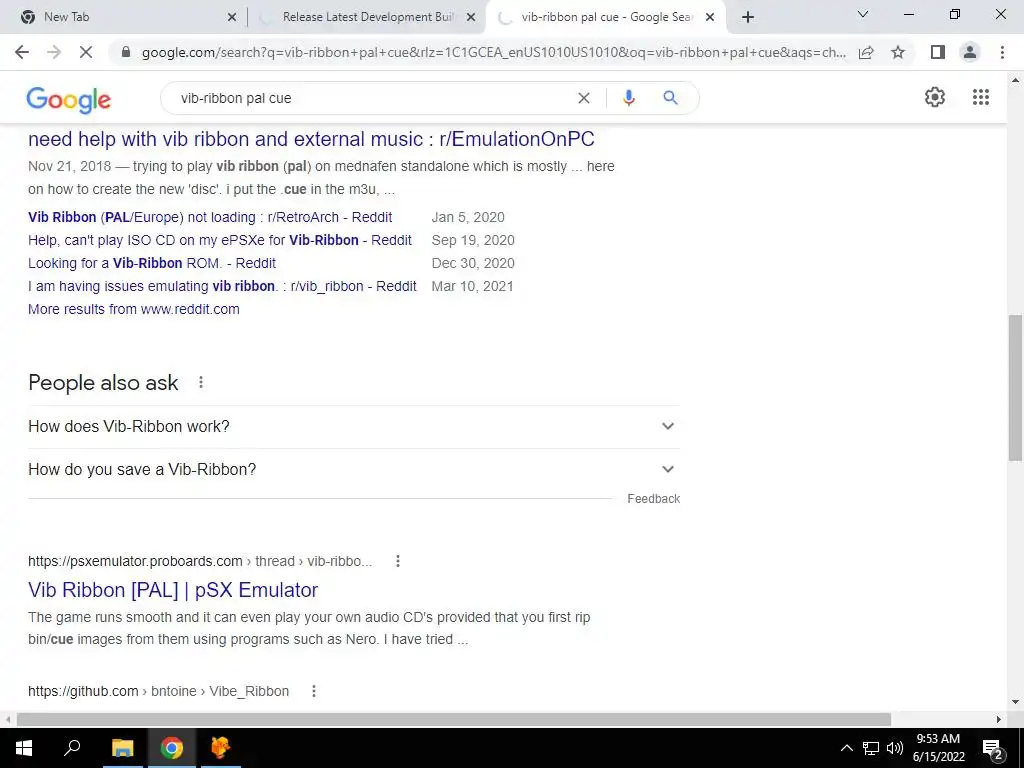
Task: Click the Chrome taskbar icon
Action: (172, 748)
